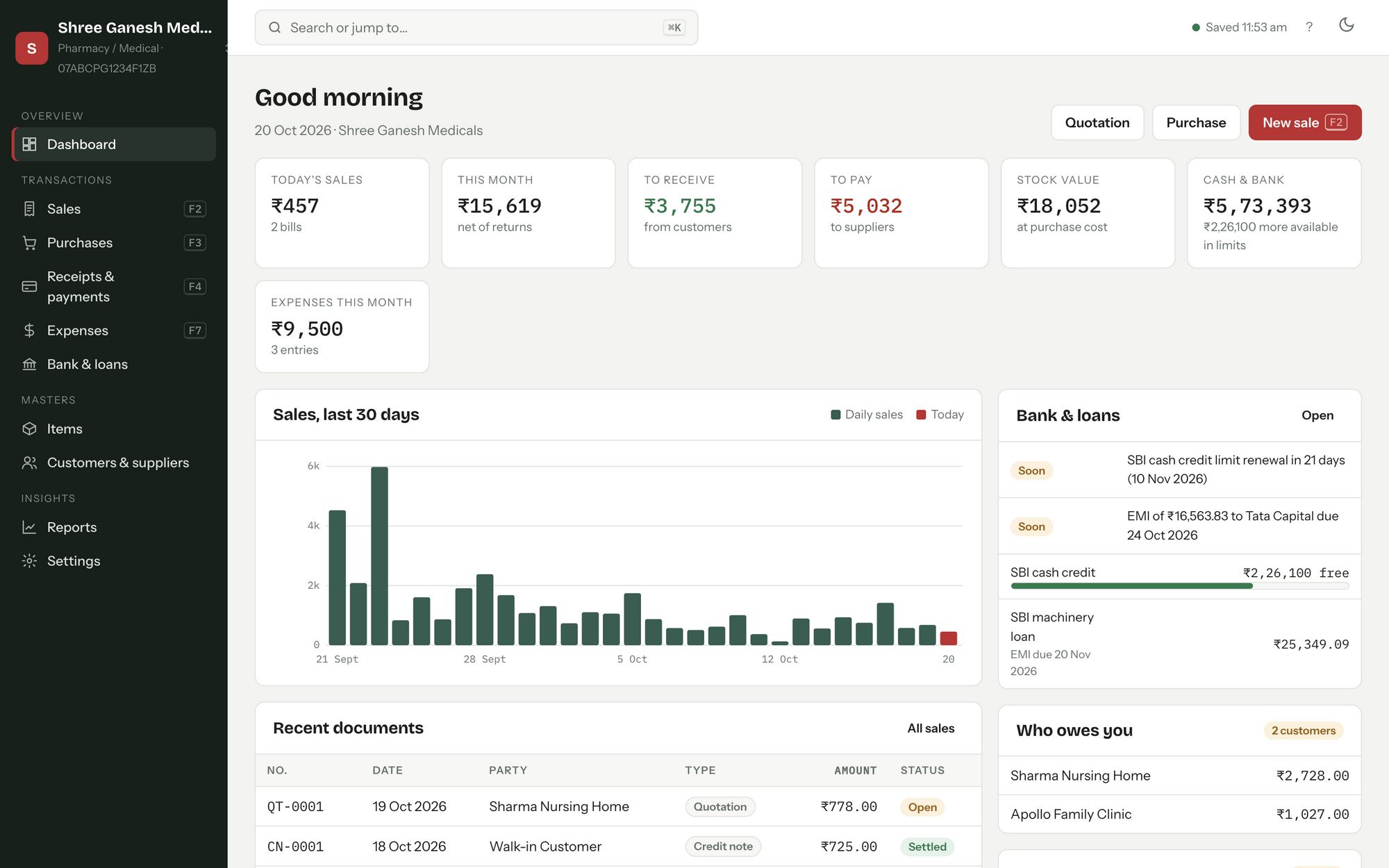Click the Purchases cart icon
The image size is (1389, 868).
(x=29, y=243)
